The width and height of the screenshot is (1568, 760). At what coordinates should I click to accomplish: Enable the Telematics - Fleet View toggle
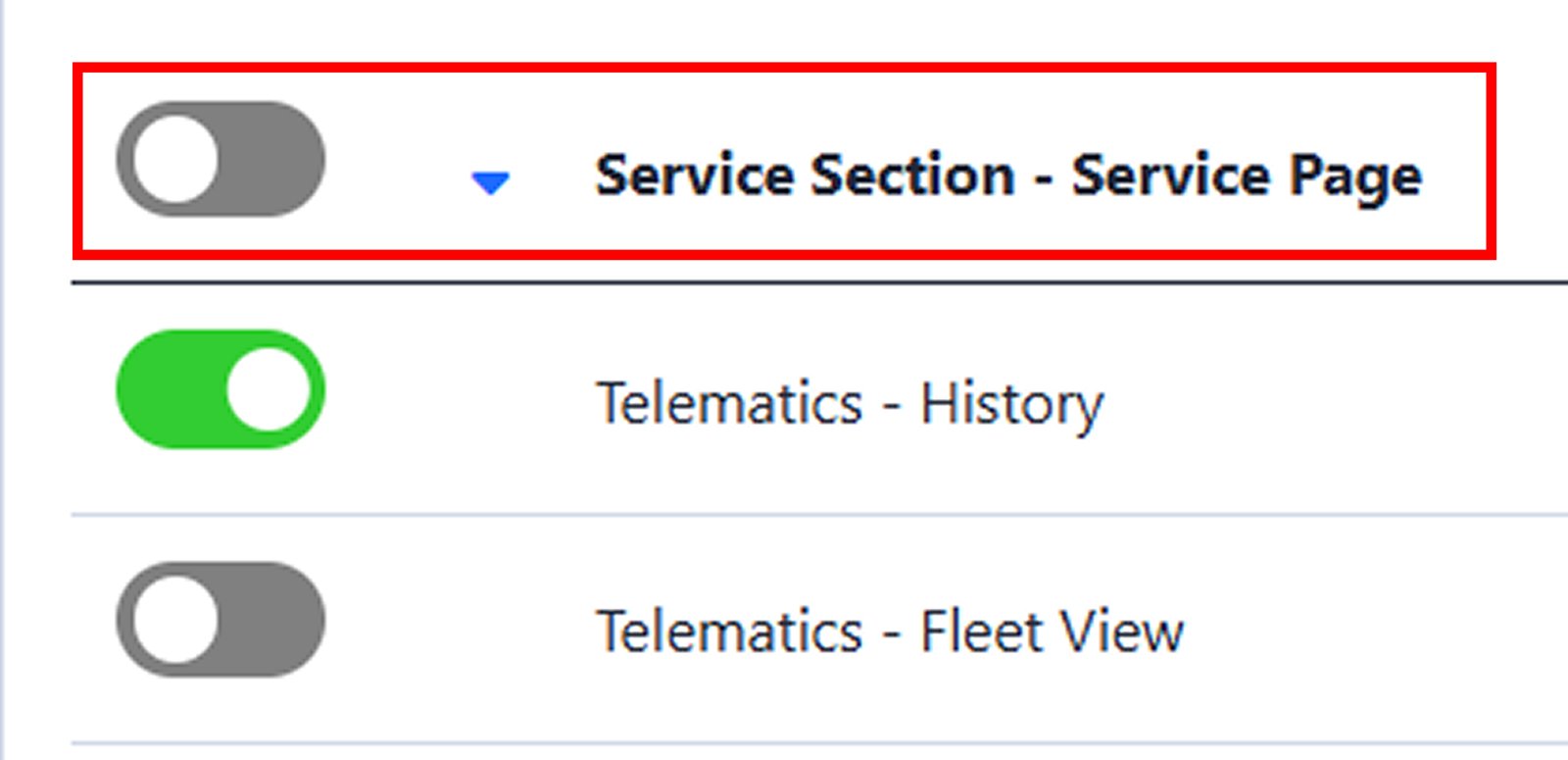click(x=220, y=620)
